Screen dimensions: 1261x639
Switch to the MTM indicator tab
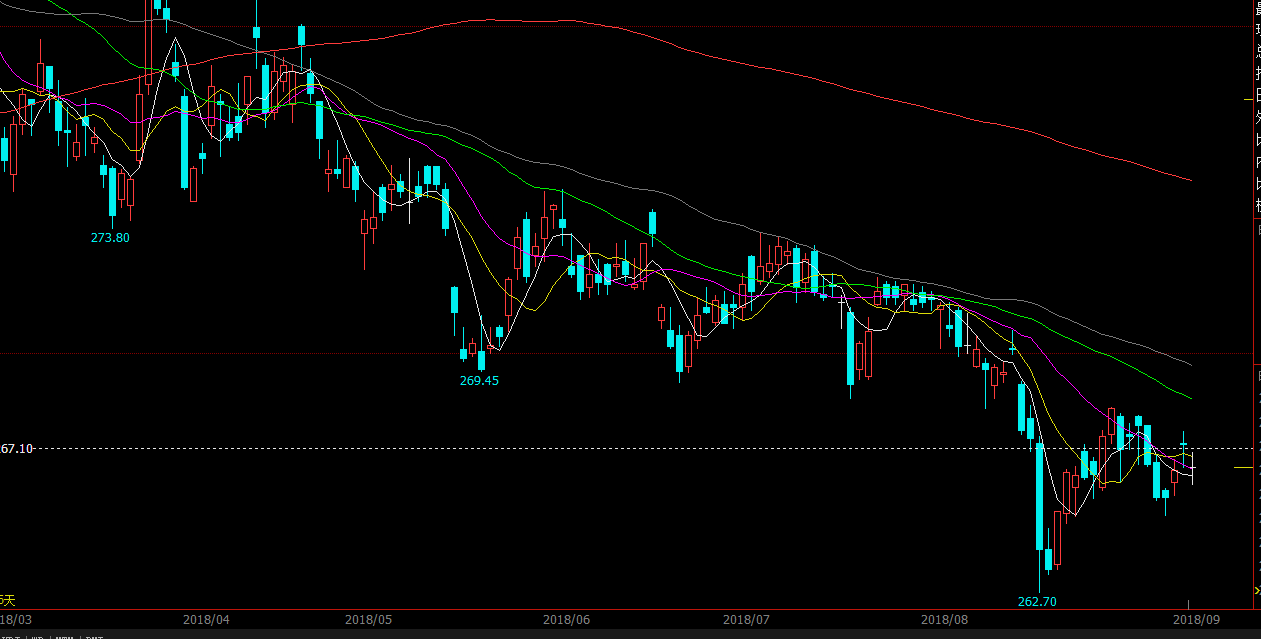coord(64,636)
